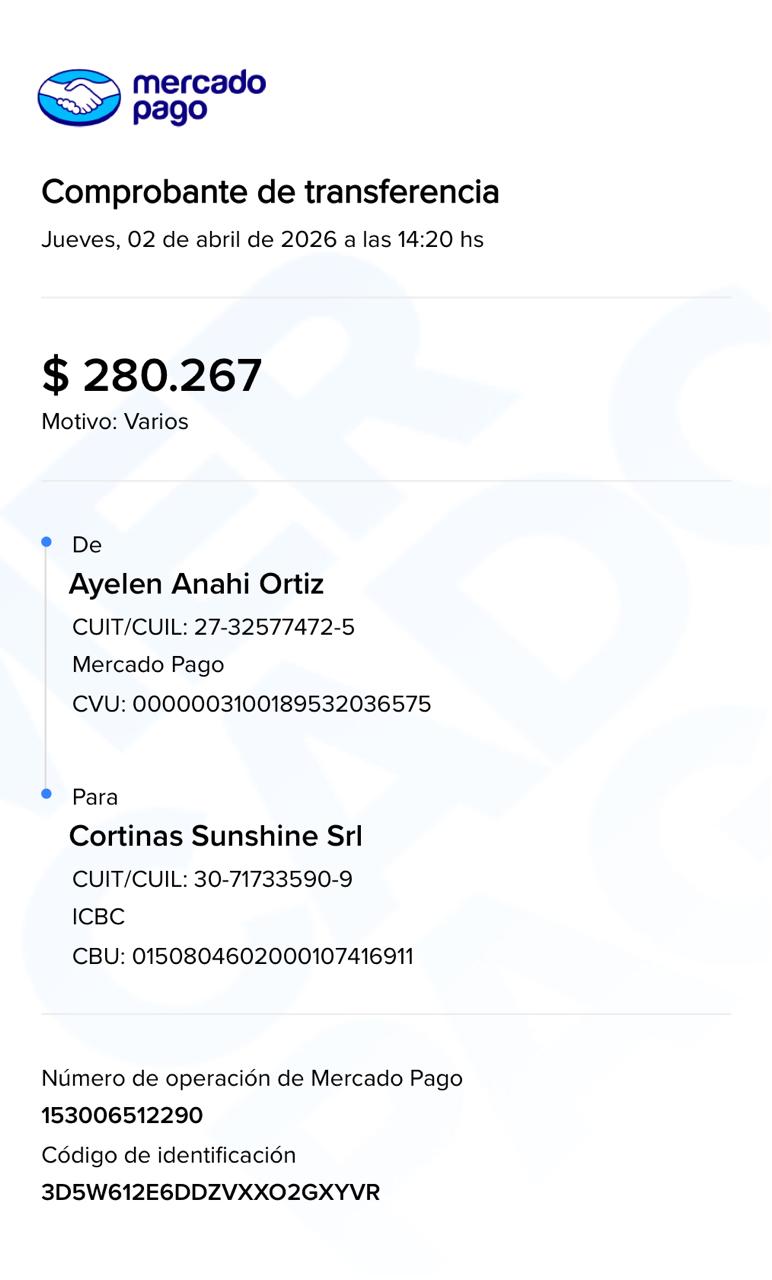
Task: Select sender name Ayelen Anahi Ortiz
Action: pyautogui.click(x=196, y=584)
